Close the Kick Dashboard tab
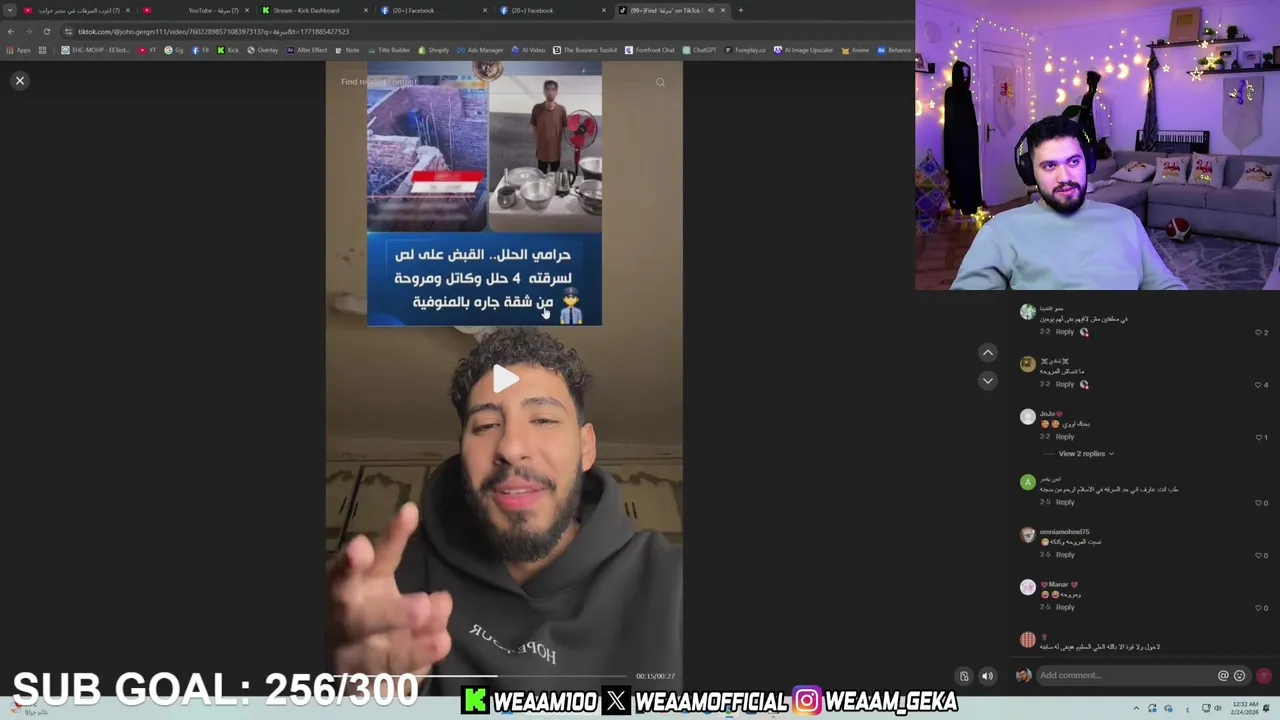Screen dimensions: 1280x720 (x=366, y=10)
